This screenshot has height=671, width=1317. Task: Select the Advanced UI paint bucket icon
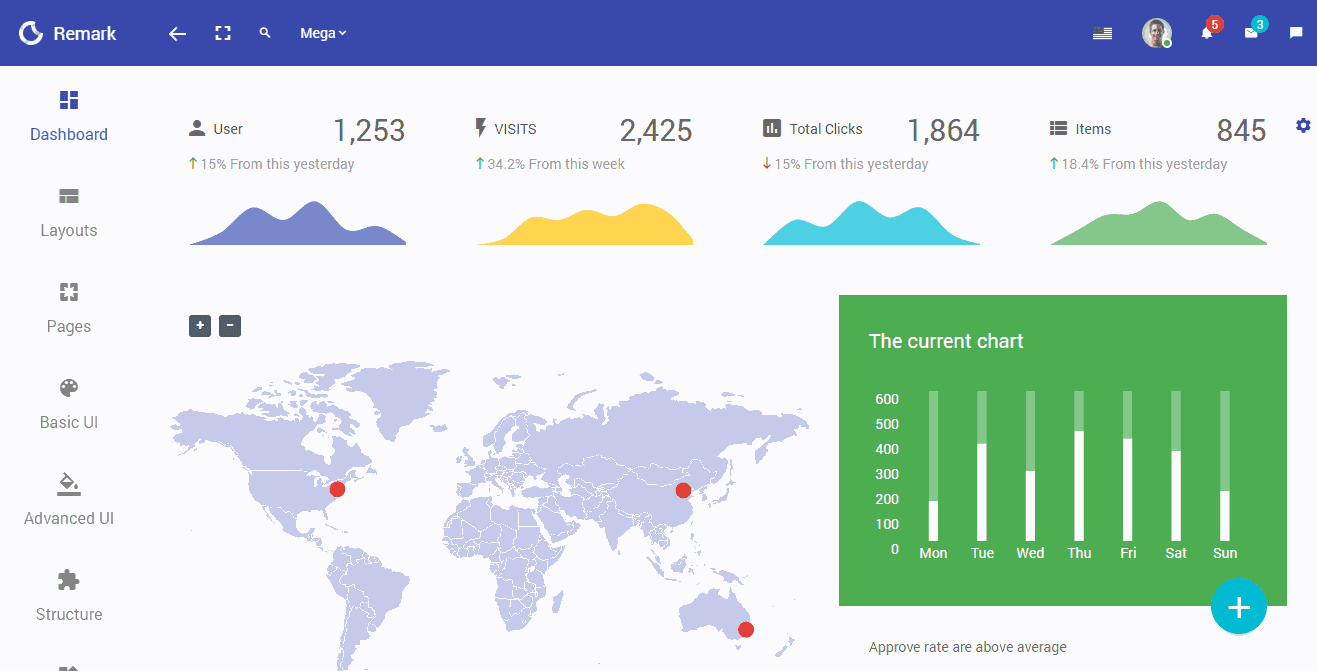[x=68, y=483]
